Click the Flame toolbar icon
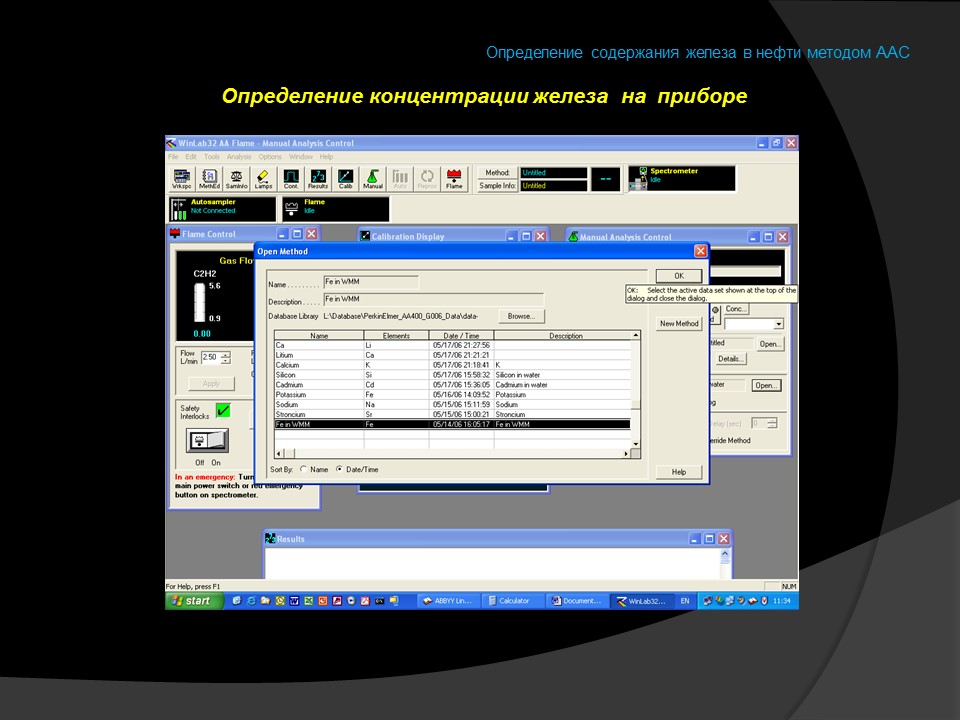This screenshot has height=720, width=960. coord(454,179)
